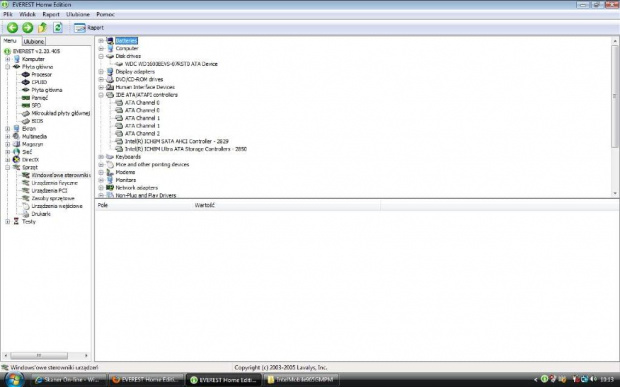620x387 pixels.
Task: Open the Raport menu in menu bar
Action: 51,14
